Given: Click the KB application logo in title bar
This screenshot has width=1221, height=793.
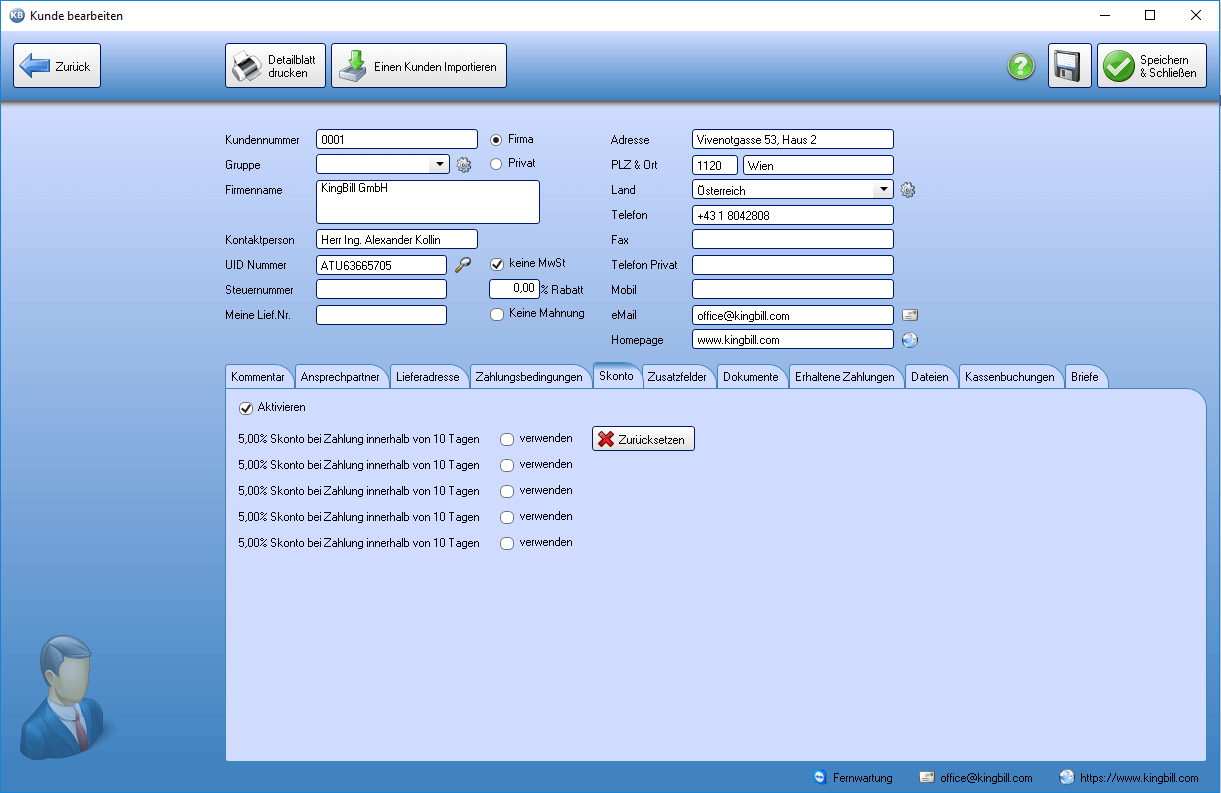Looking at the screenshot, I should click(16, 16).
